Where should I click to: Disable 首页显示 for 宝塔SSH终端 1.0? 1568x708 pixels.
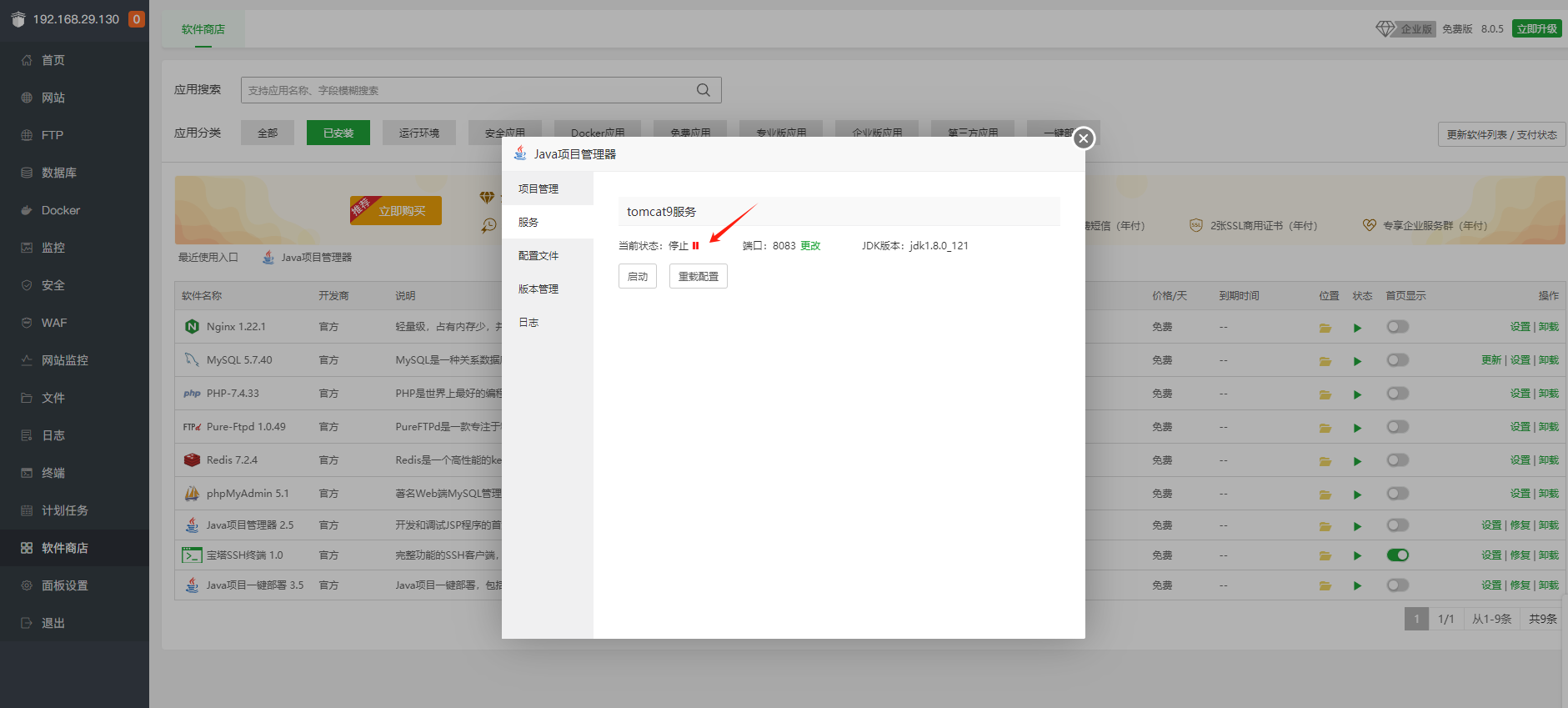1398,555
